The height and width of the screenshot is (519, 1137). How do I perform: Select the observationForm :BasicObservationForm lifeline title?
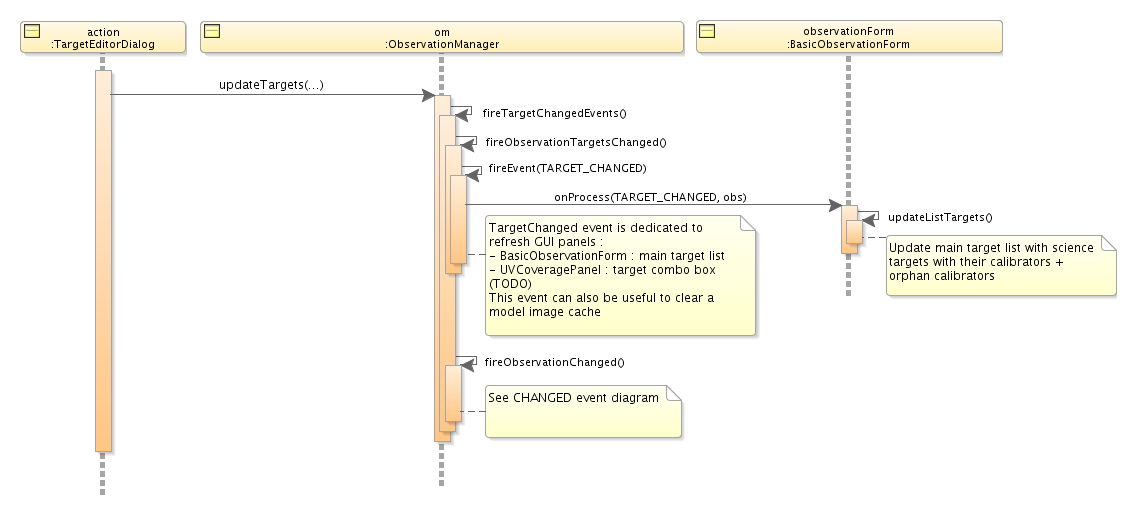point(848,38)
